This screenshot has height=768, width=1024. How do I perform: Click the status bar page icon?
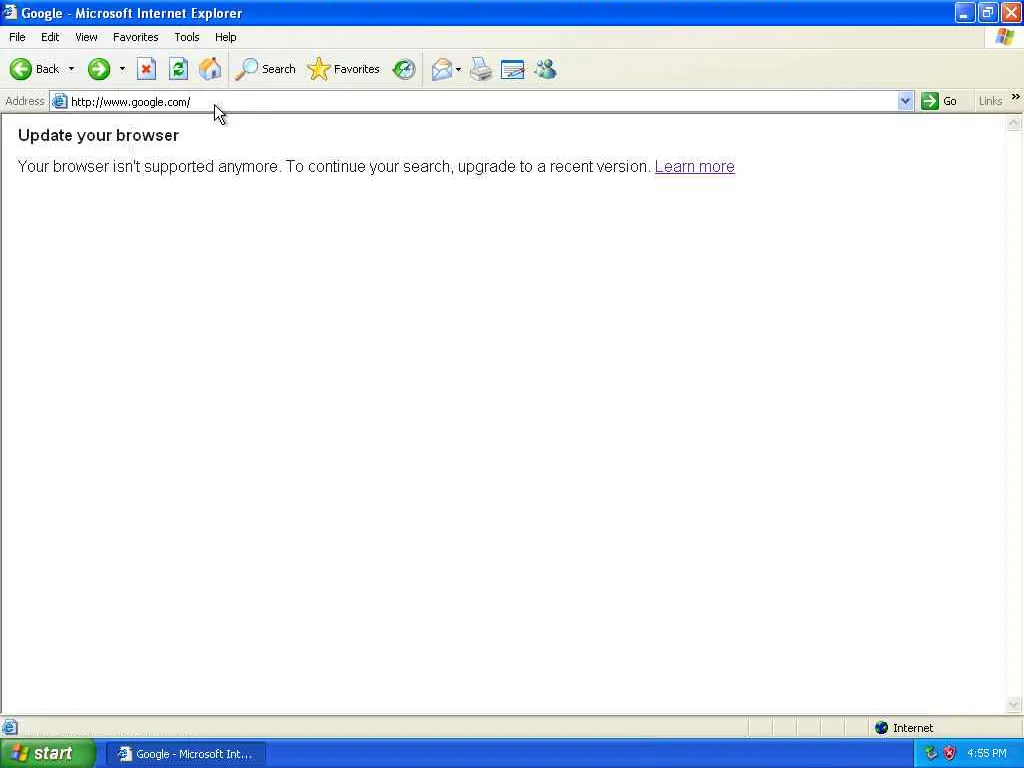coord(10,727)
